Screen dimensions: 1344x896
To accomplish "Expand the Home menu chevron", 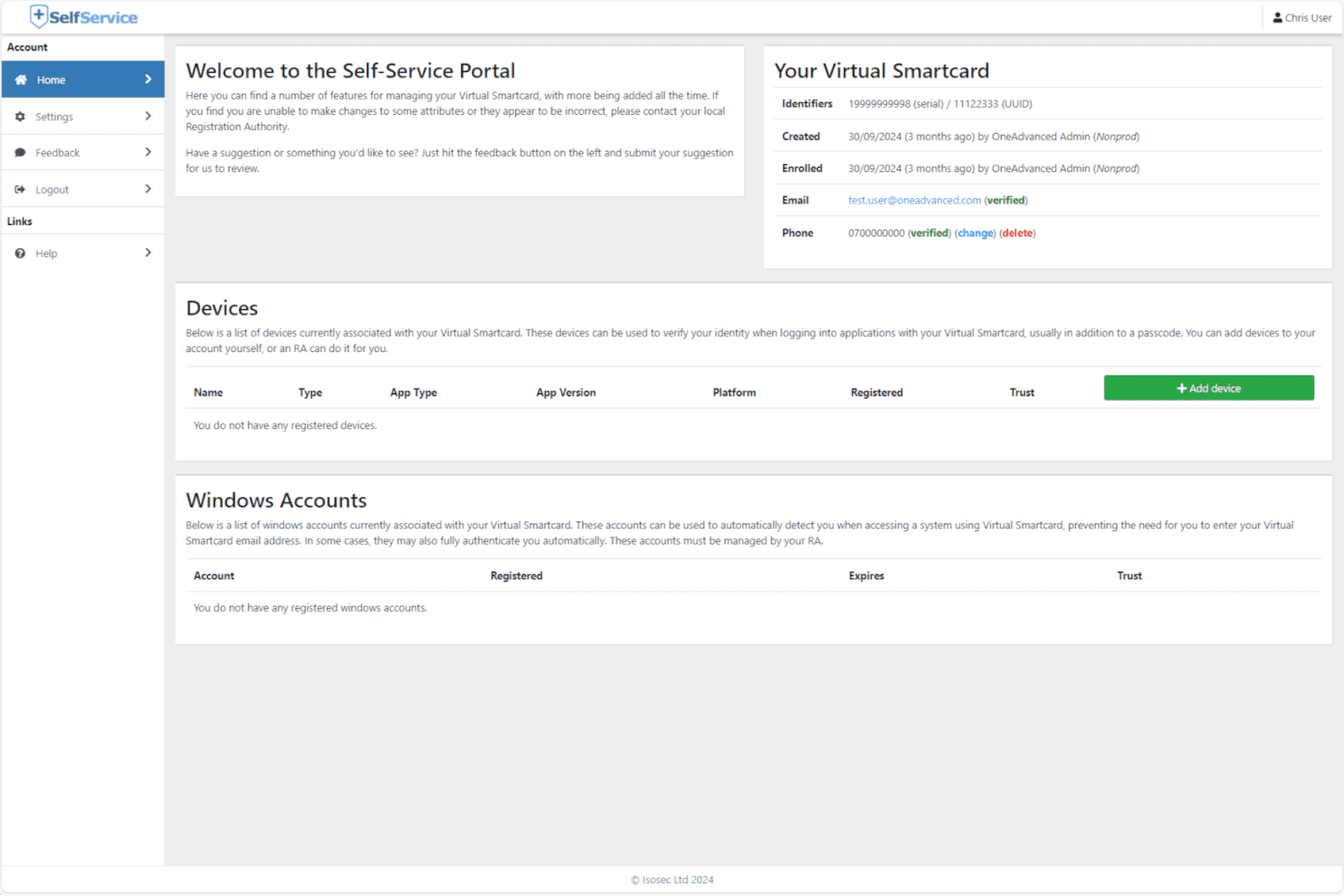I will click(x=148, y=79).
